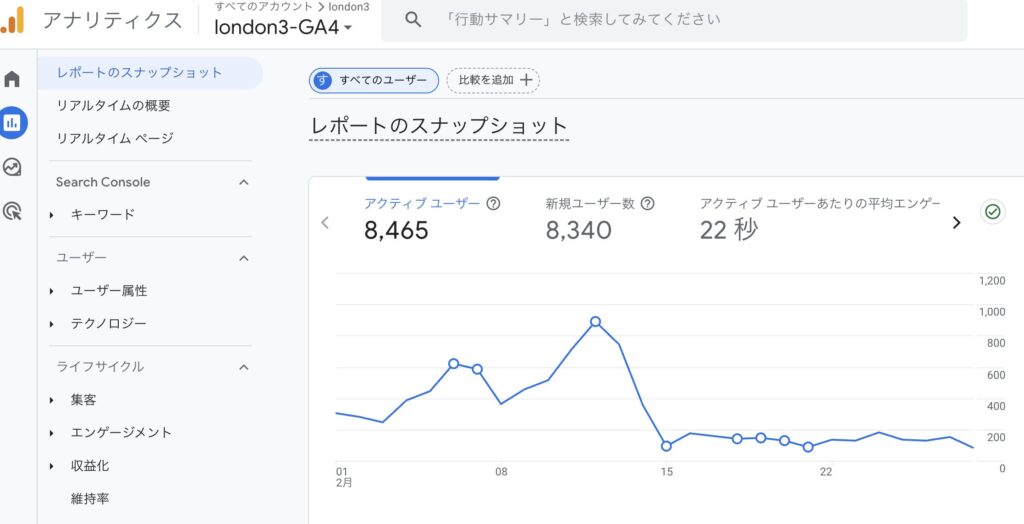Click the search magnifier icon
The width and height of the screenshot is (1024, 524).
tap(413, 19)
